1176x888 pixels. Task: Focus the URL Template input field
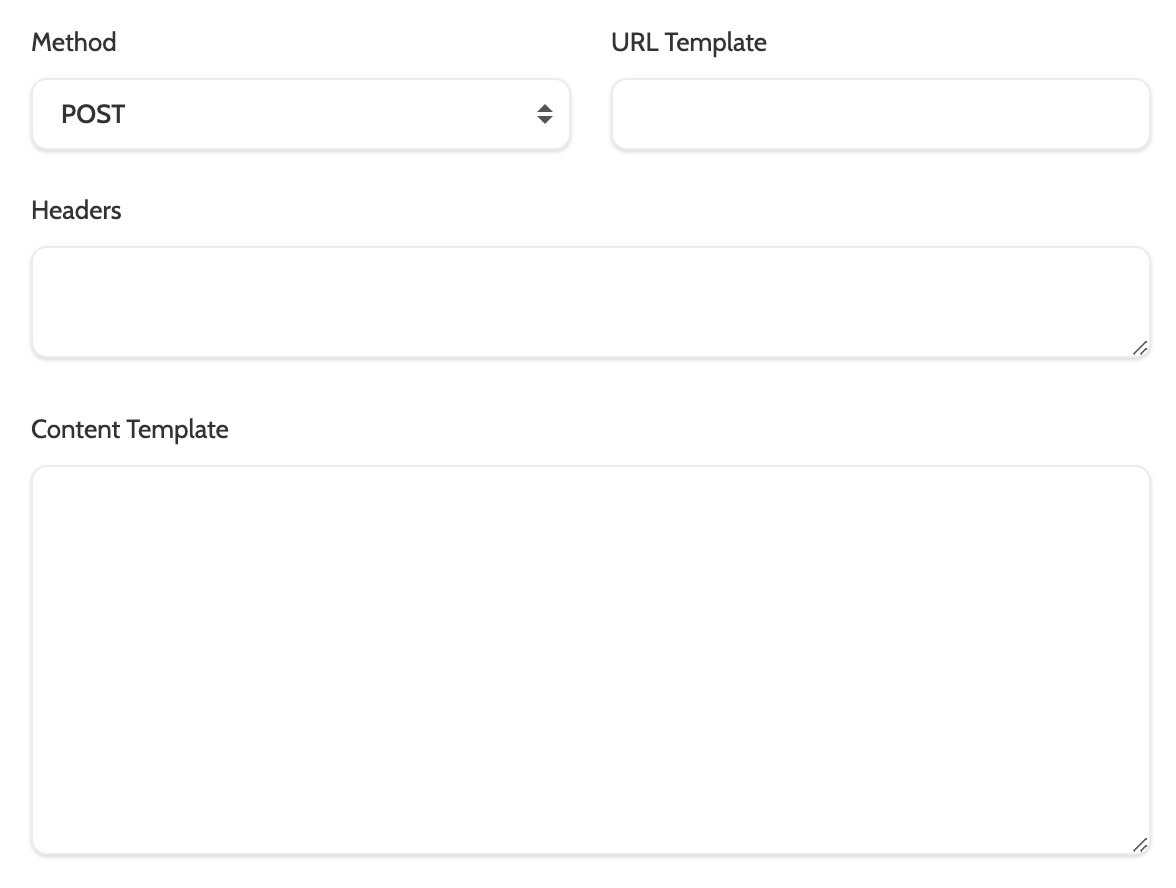880,115
